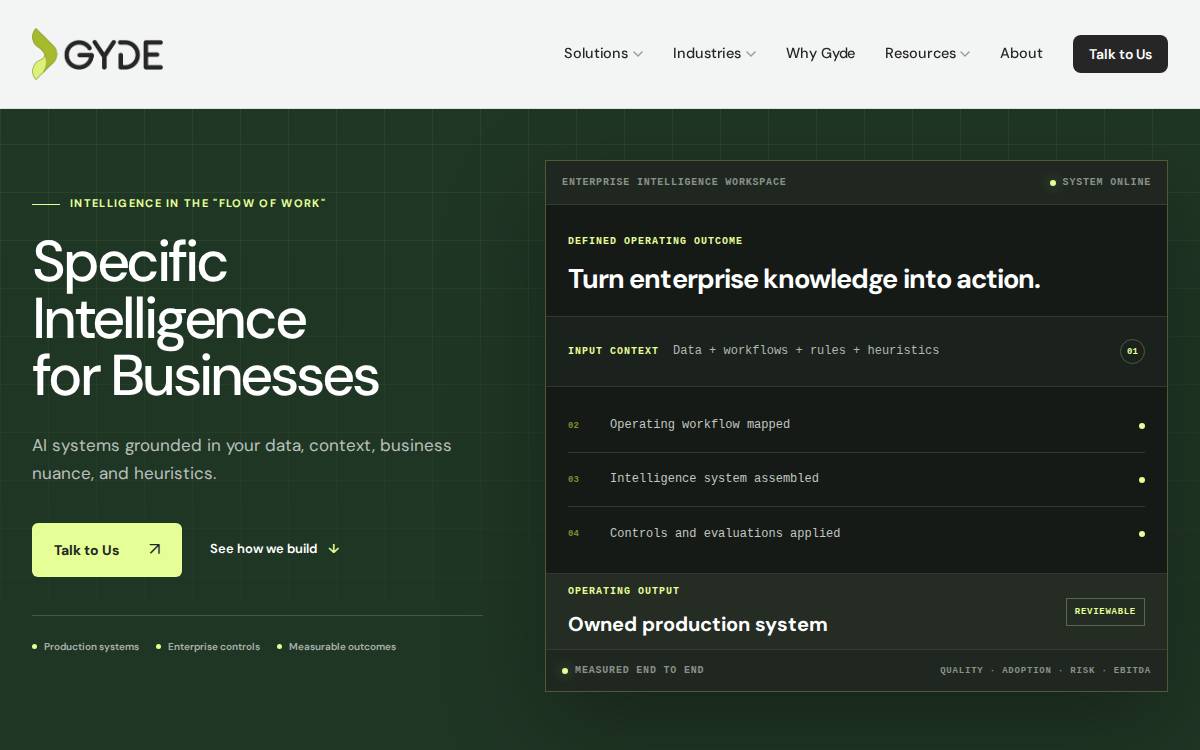Click the Production systems bullet

(86, 647)
